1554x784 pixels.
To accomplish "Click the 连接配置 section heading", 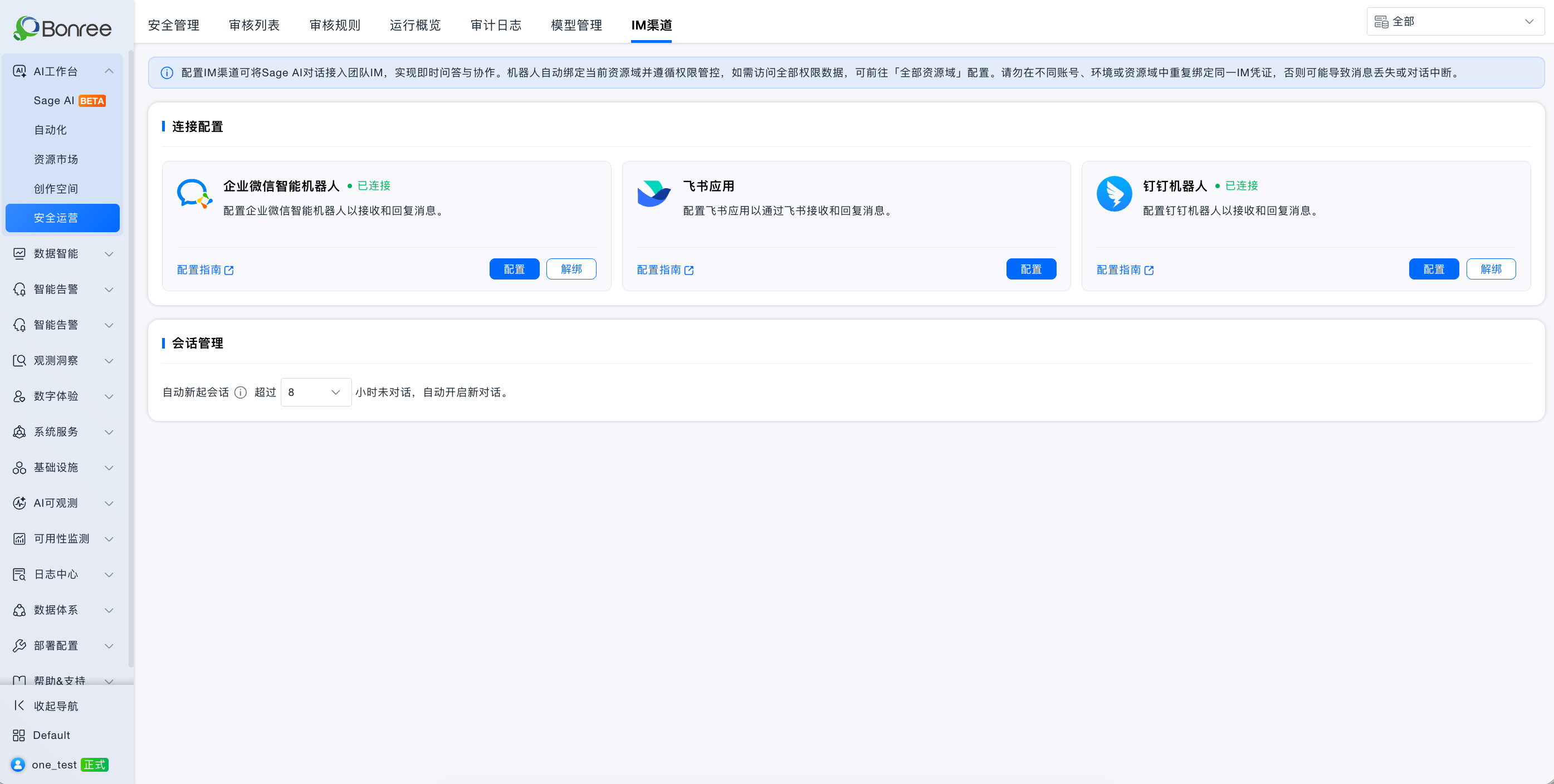I will tap(198, 126).
